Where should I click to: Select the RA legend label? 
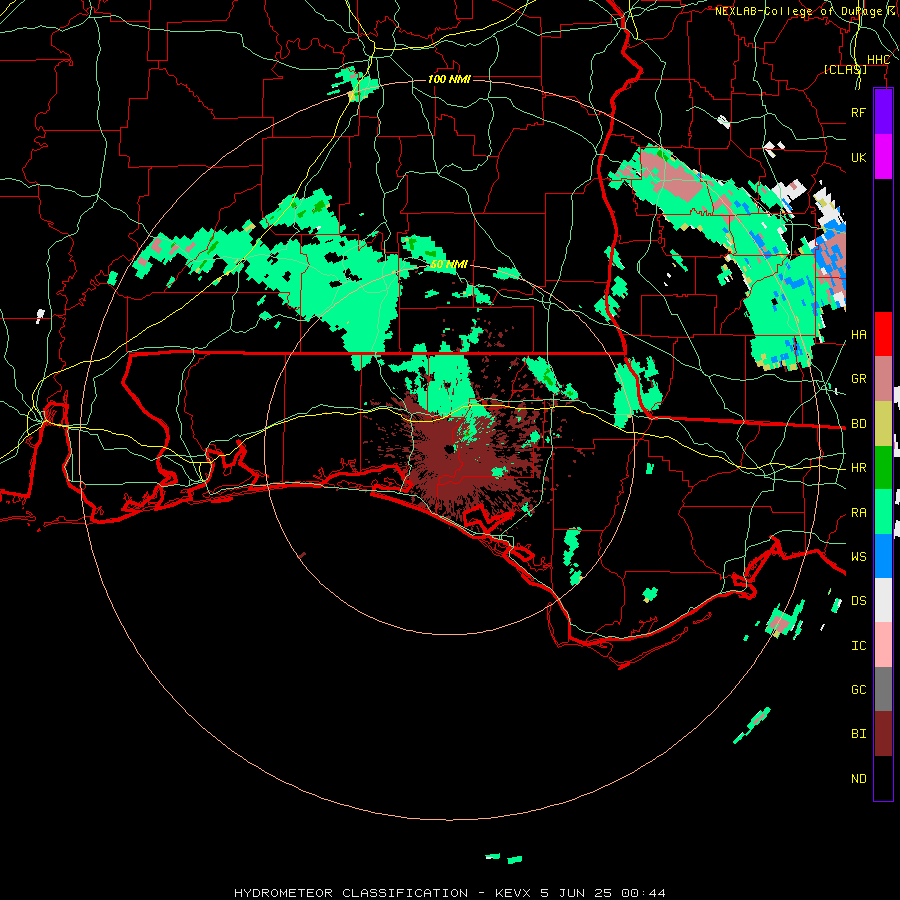click(x=858, y=513)
